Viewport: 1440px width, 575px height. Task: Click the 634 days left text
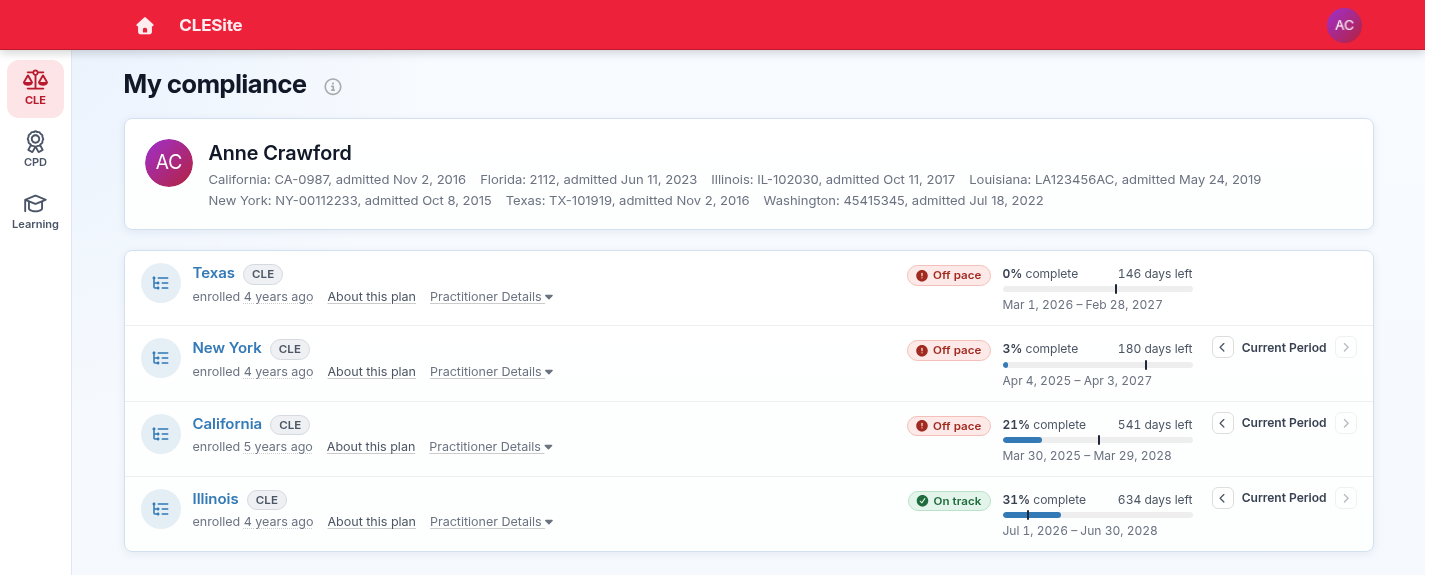(1155, 500)
